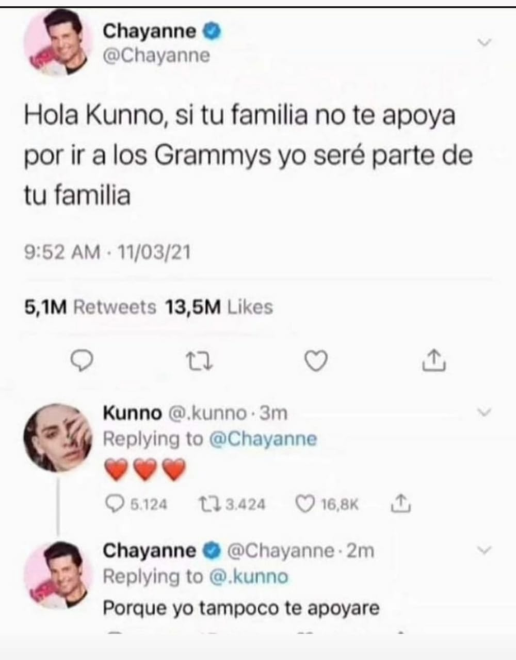This screenshot has height=660, width=516.
Task: Like Kunno's reply with the hearts
Action: (x=305, y=504)
